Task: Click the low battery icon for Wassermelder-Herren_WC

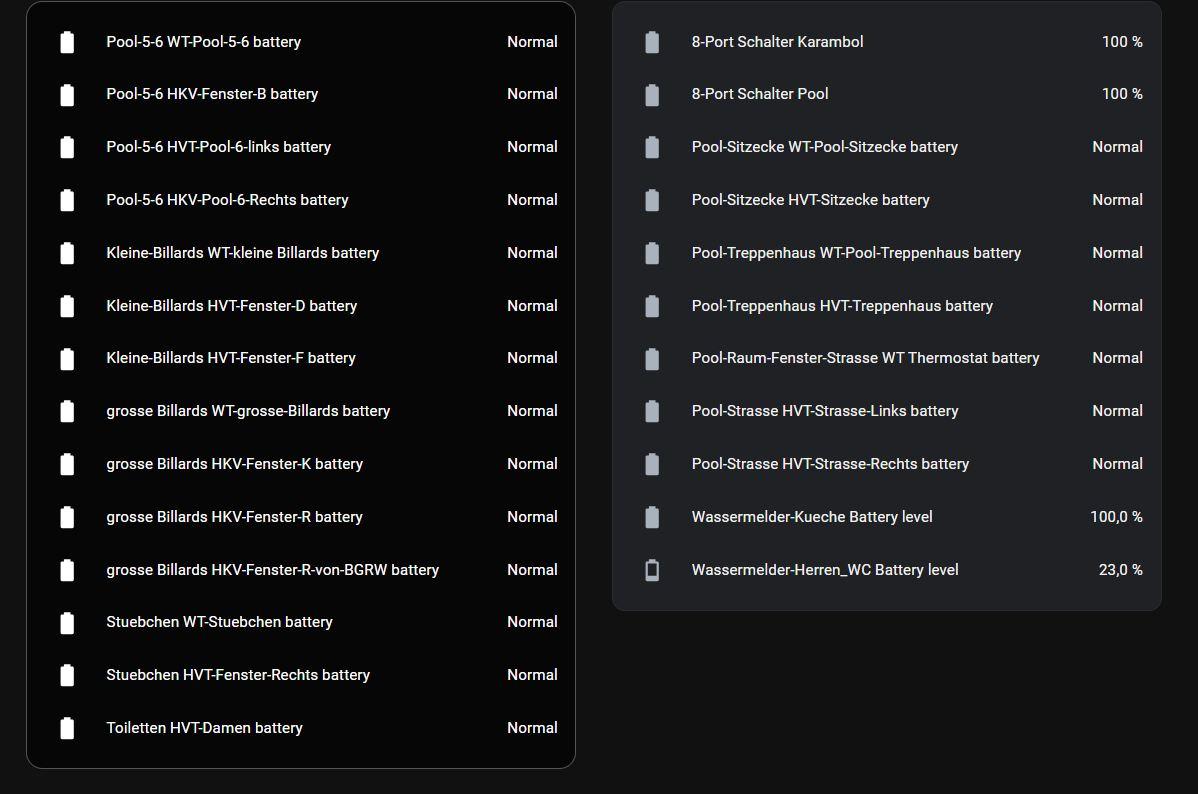Action: (x=652, y=570)
